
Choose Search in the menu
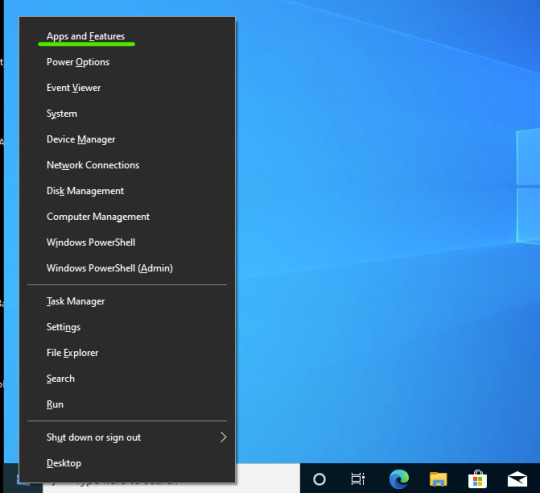(x=127, y=379)
